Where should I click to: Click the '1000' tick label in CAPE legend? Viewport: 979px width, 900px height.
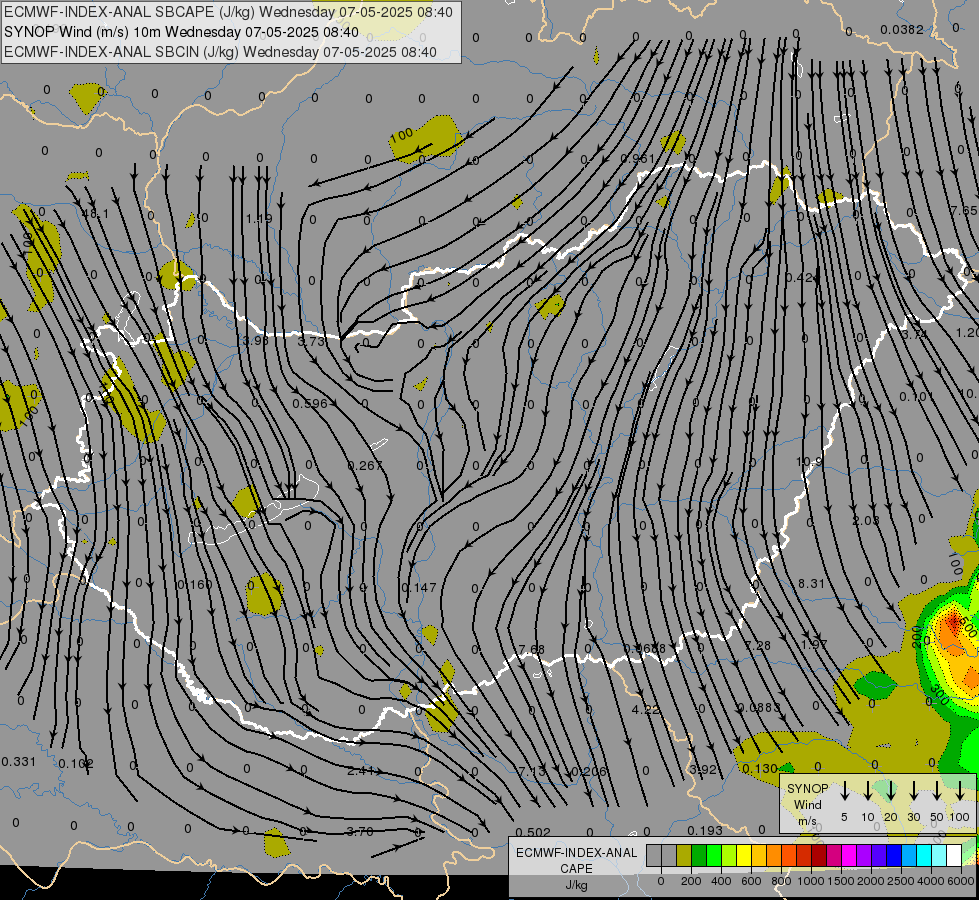(810, 881)
